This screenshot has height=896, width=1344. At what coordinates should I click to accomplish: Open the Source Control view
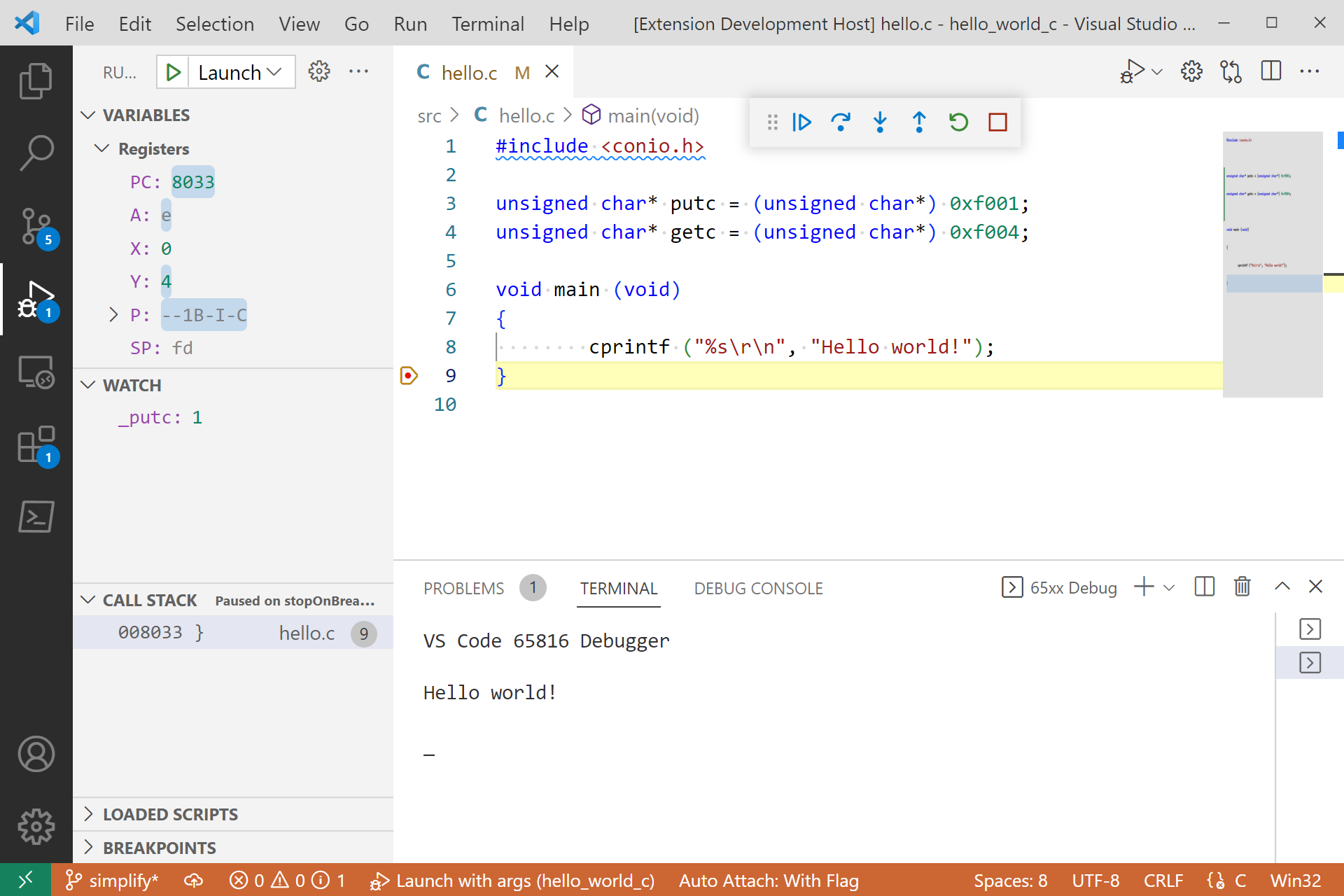pyautogui.click(x=36, y=227)
